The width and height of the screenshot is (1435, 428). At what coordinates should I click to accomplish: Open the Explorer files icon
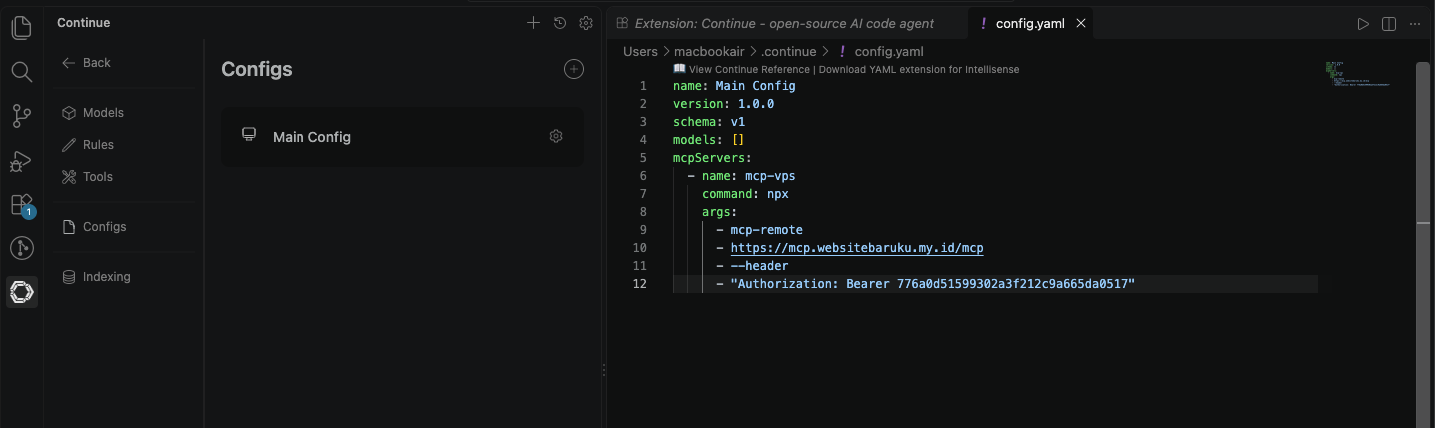coord(21,27)
